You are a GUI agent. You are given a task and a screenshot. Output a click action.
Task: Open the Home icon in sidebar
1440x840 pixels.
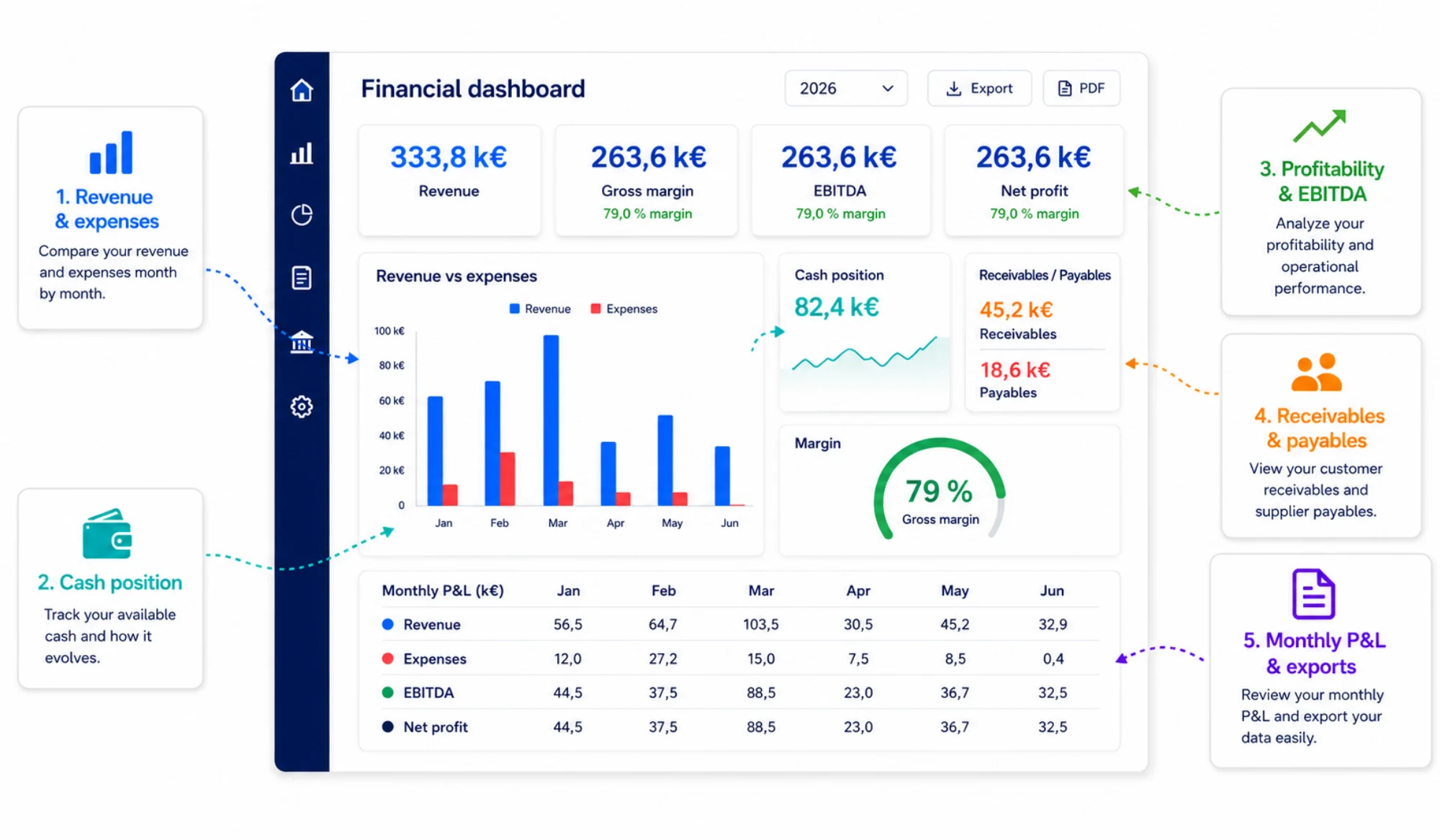[302, 90]
